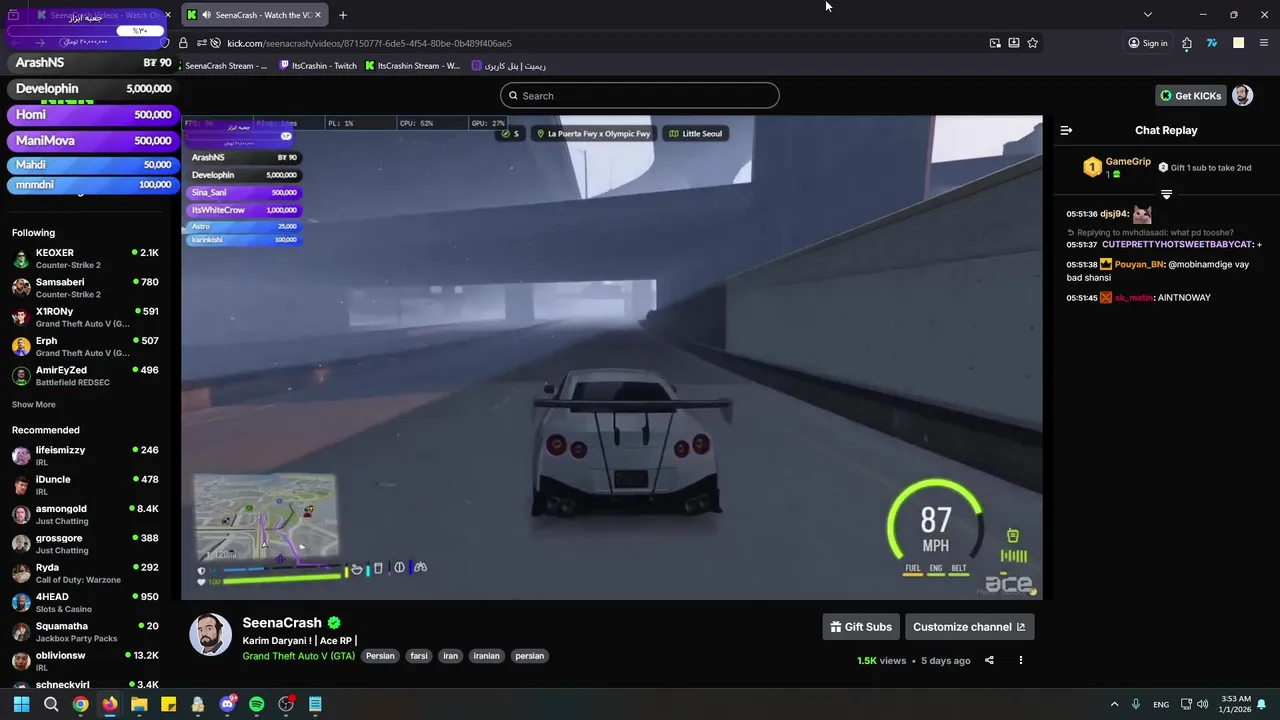Open a new browser tab
The height and width of the screenshot is (720, 1280).
click(x=343, y=15)
